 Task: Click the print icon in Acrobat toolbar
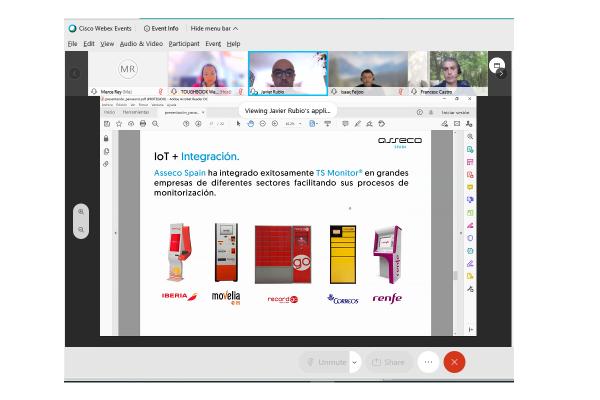[143, 124]
